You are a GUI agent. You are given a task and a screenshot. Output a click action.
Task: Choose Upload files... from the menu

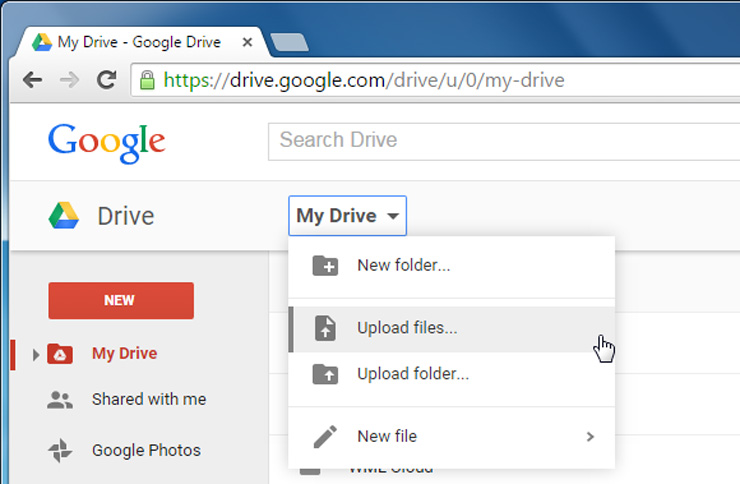tap(452, 329)
